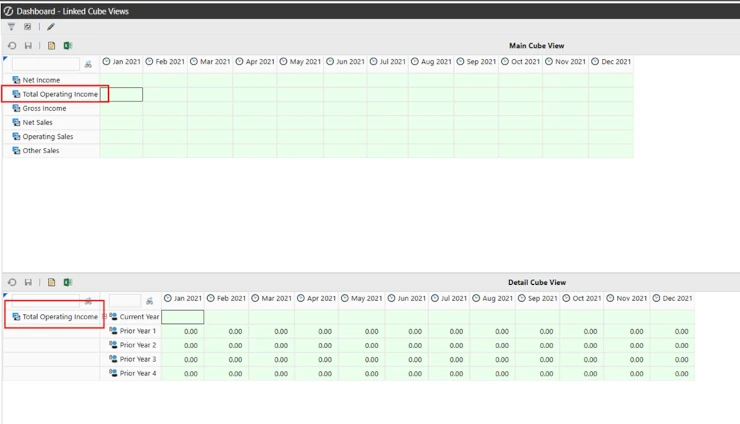The width and height of the screenshot is (740, 424).
Task: Click the save icon in Detail Cube View
Action: [x=28, y=283]
